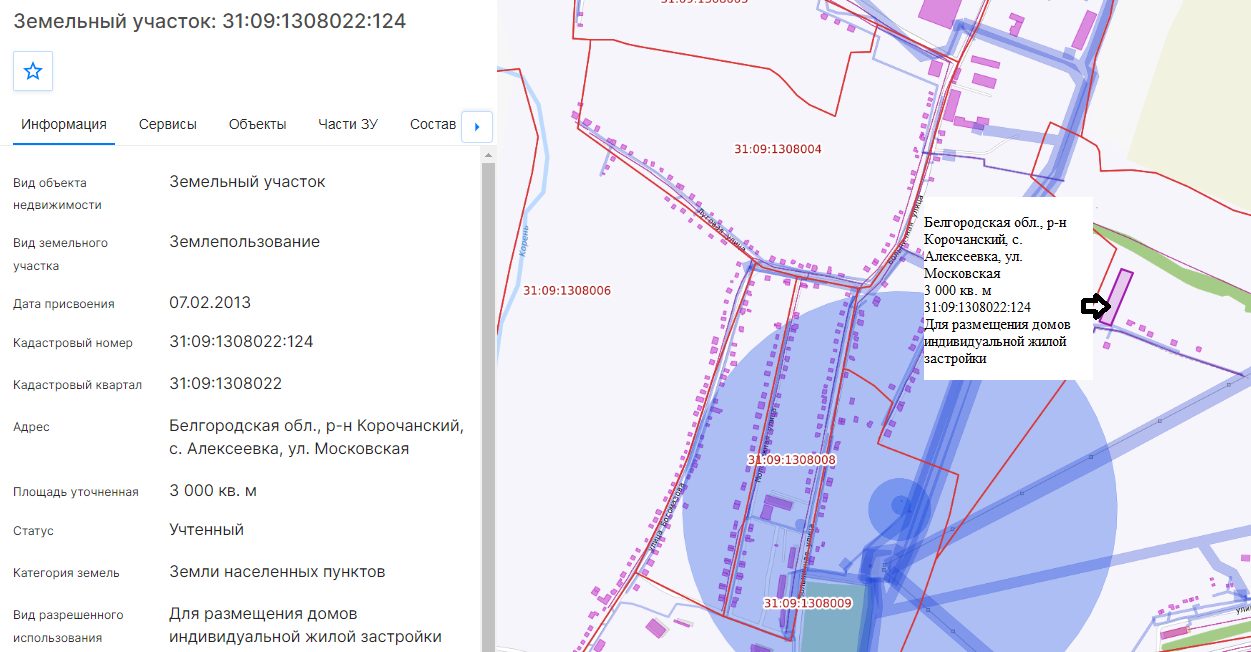Click the date value 07.02.2013
This screenshot has width=1251, height=652.
coord(210,303)
